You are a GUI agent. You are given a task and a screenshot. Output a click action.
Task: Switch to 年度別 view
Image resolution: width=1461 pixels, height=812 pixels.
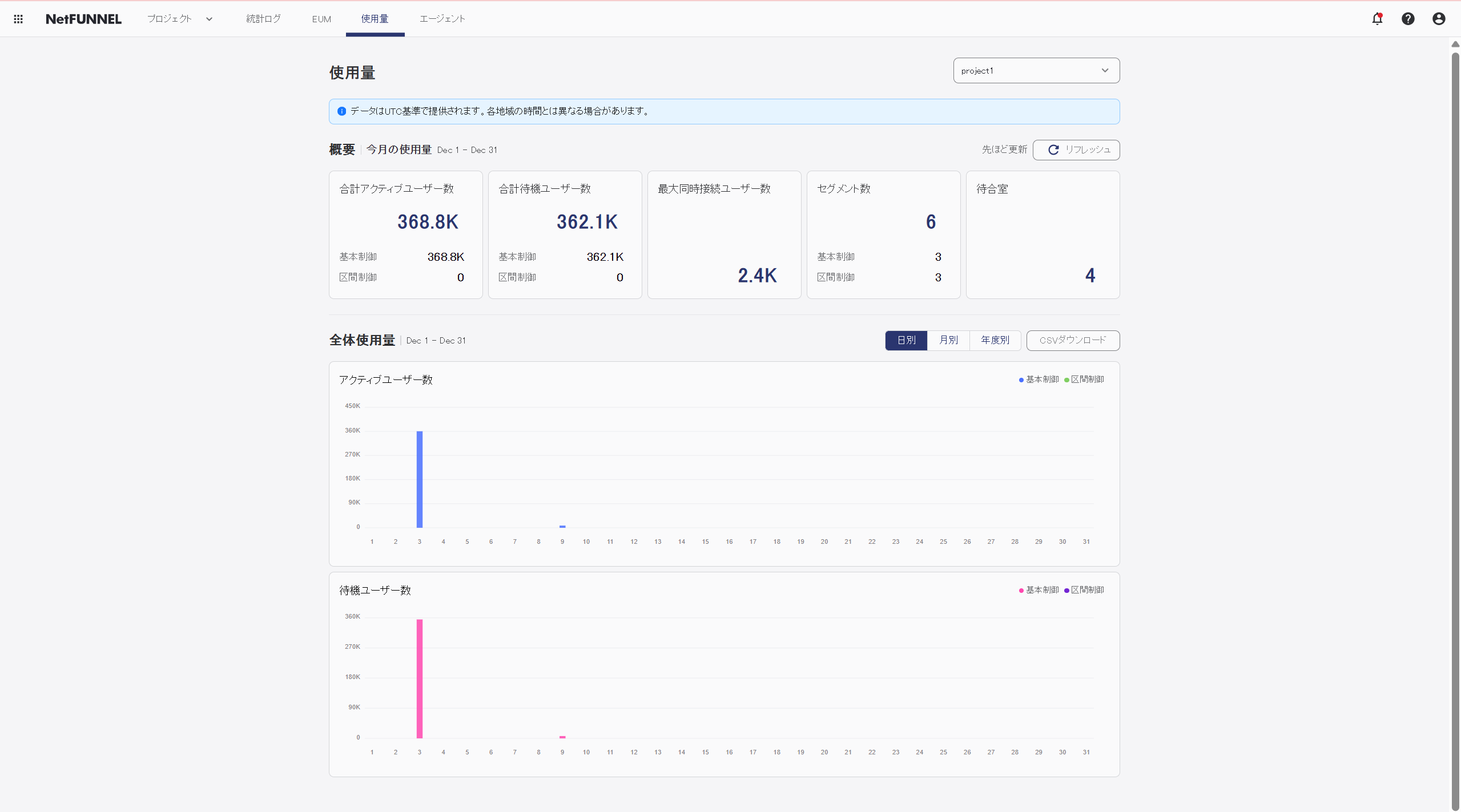pos(995,340)
